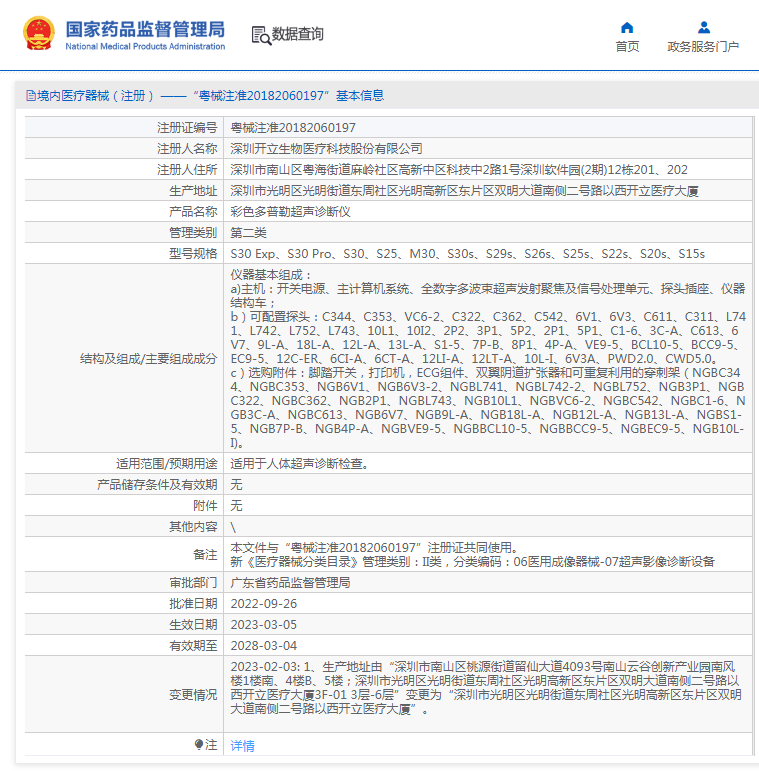Image resolution: width=759 pixels, height=774 pixels.
Task: Click the 国家药品监督管理局 site title
Action: click(x=145, y=30)
